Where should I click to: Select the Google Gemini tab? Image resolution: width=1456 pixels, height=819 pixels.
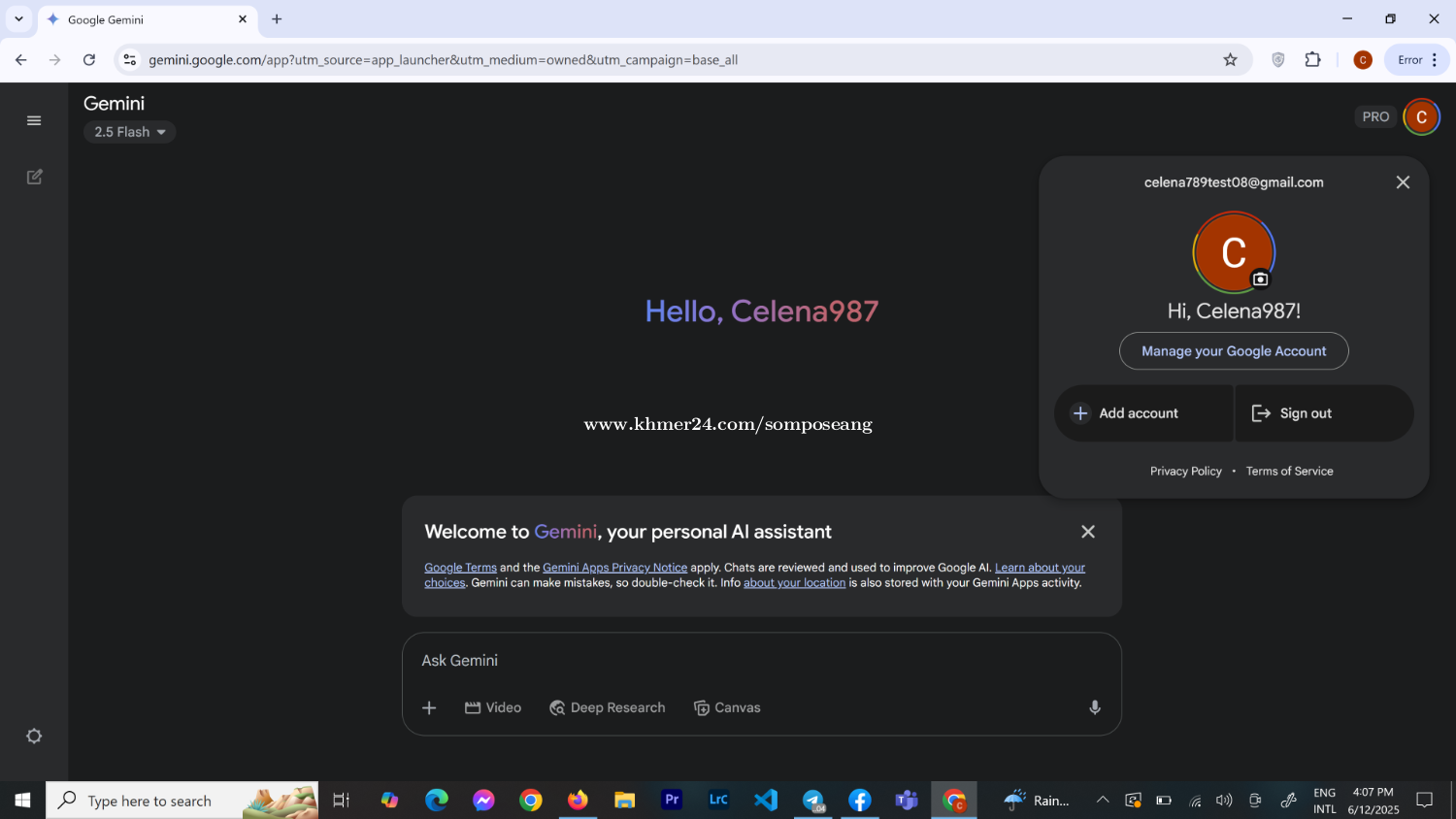[x=148, y=19]
